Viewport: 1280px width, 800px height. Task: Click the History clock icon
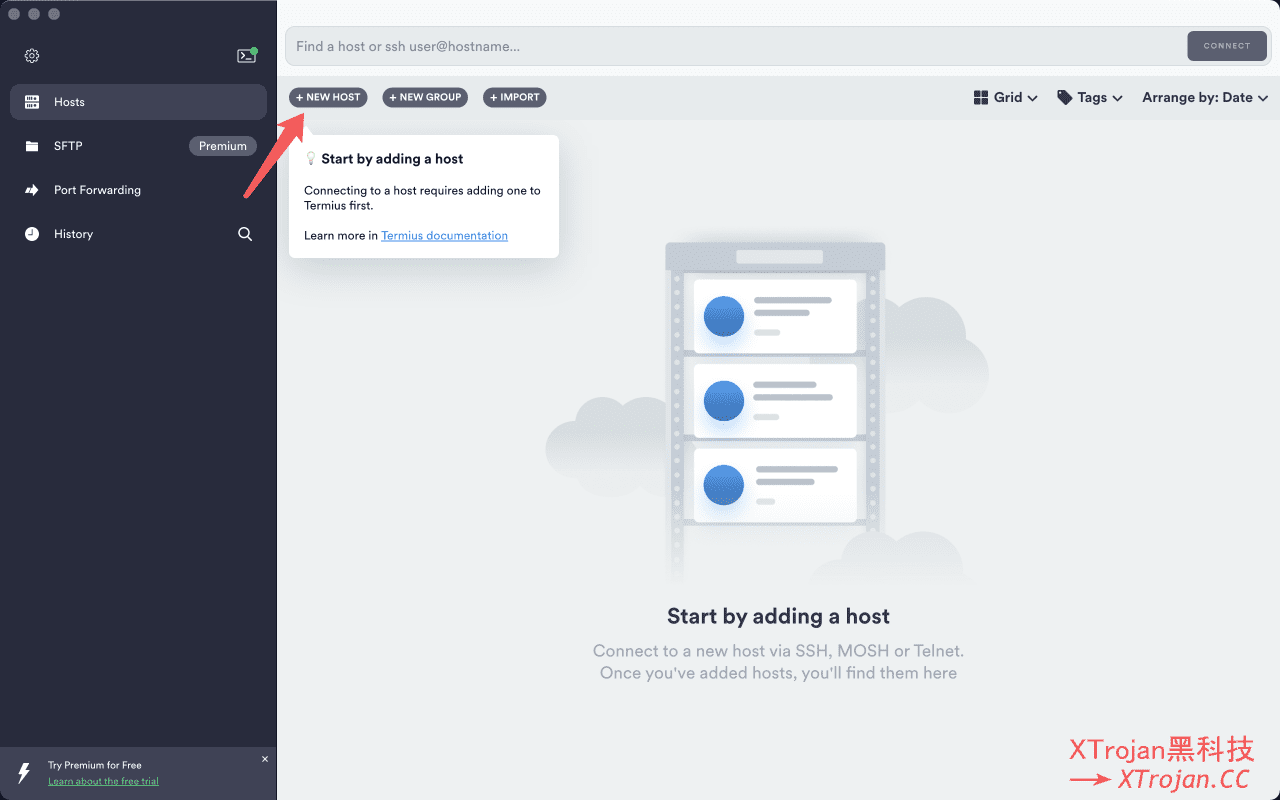(x=32, y=234)
